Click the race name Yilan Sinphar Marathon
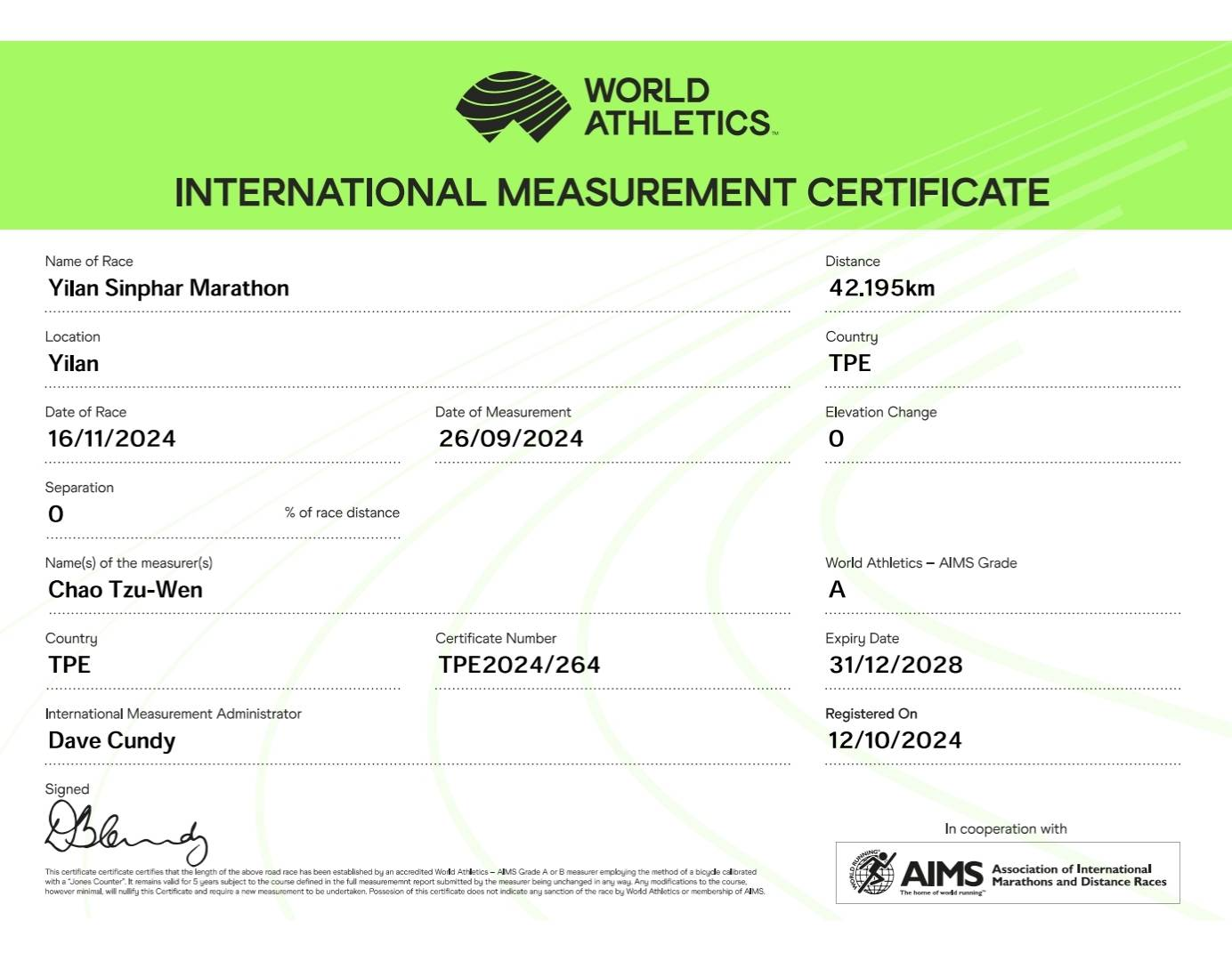This screenshot has height=961, width=1232. (168, 288)
